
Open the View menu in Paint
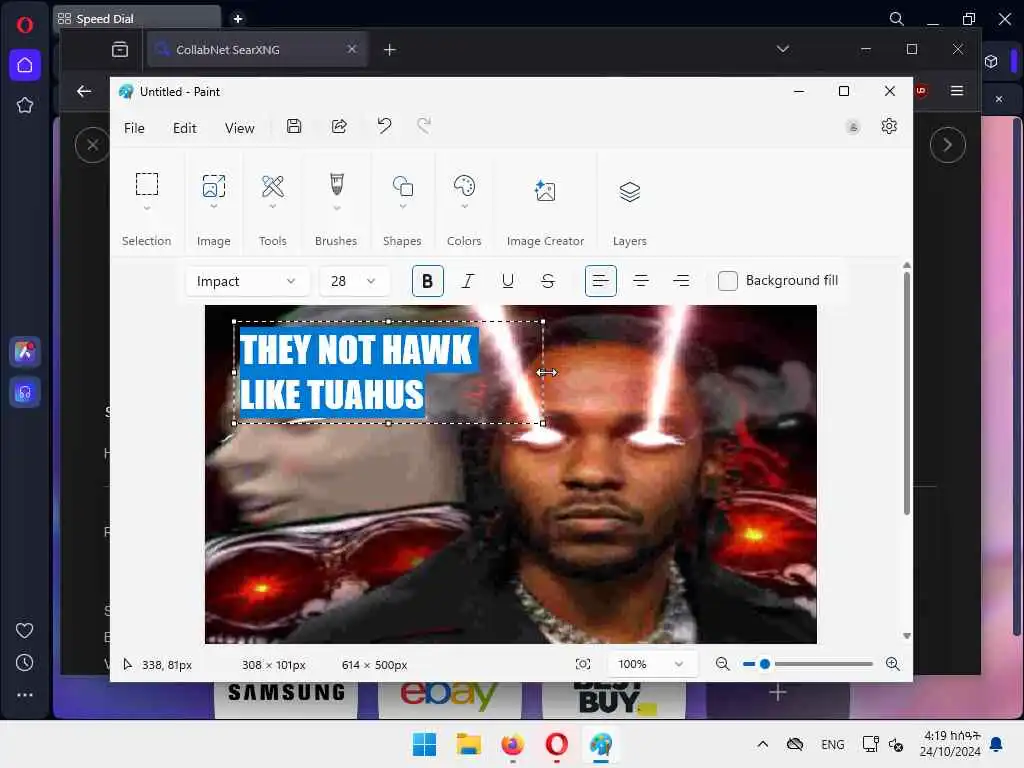click(240, 128)
